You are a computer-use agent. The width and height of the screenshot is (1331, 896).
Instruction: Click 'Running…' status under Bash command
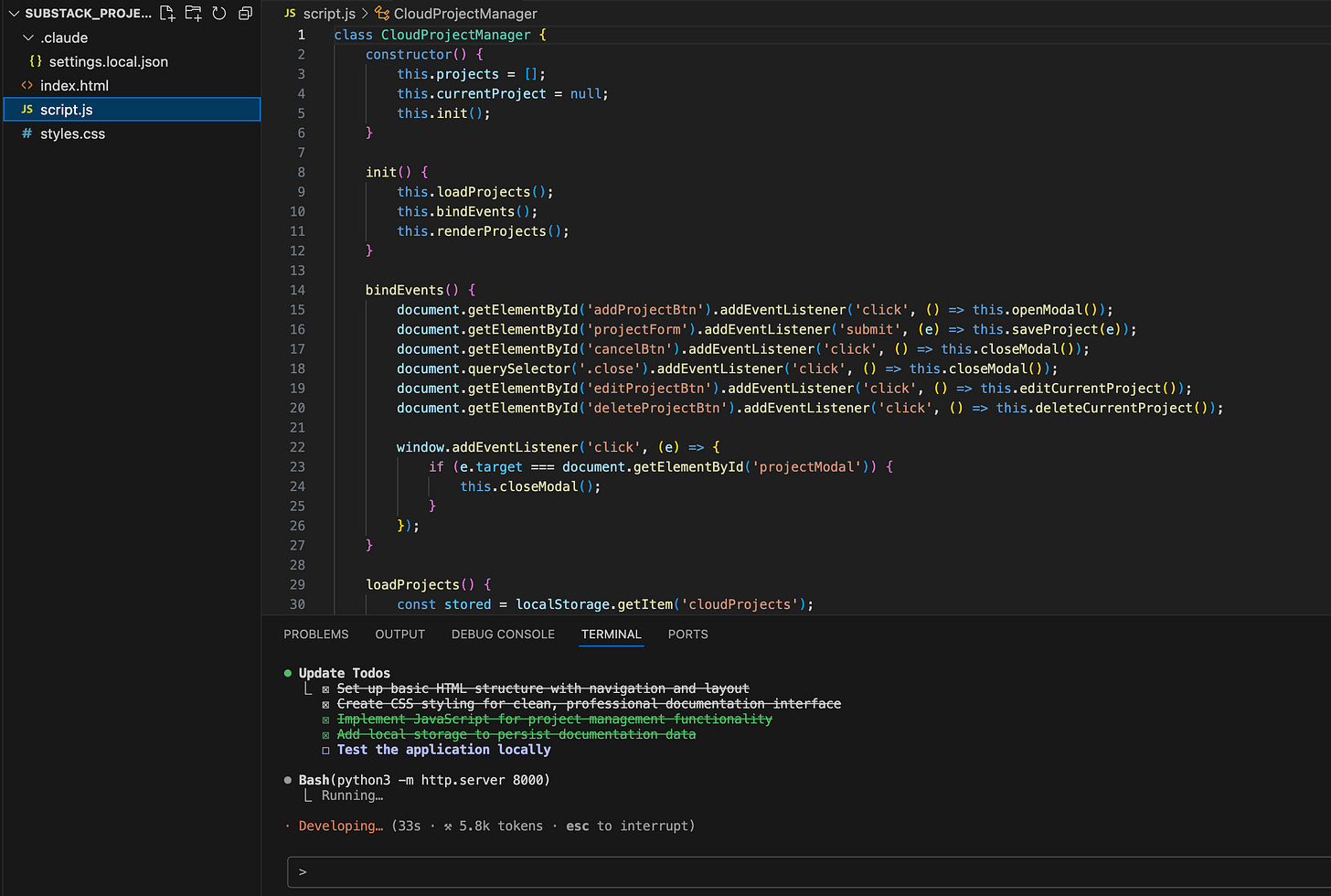352,795
